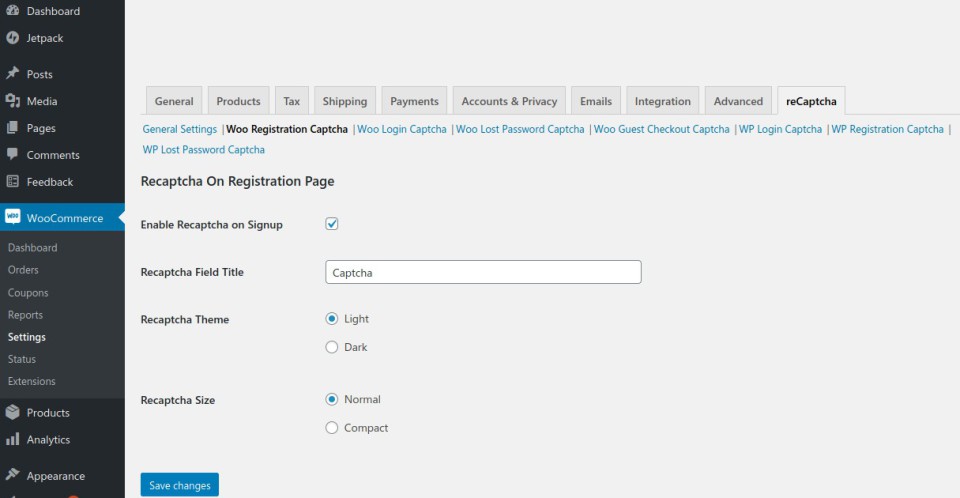
Task: Open WP Lost Password Captcha section
Action: (204, 149)
